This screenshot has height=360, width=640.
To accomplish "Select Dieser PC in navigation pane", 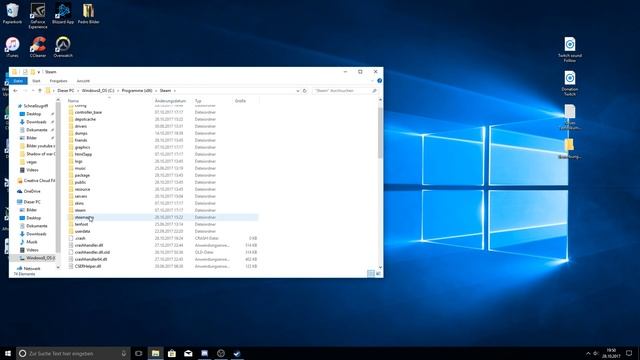I will [32, 202].
